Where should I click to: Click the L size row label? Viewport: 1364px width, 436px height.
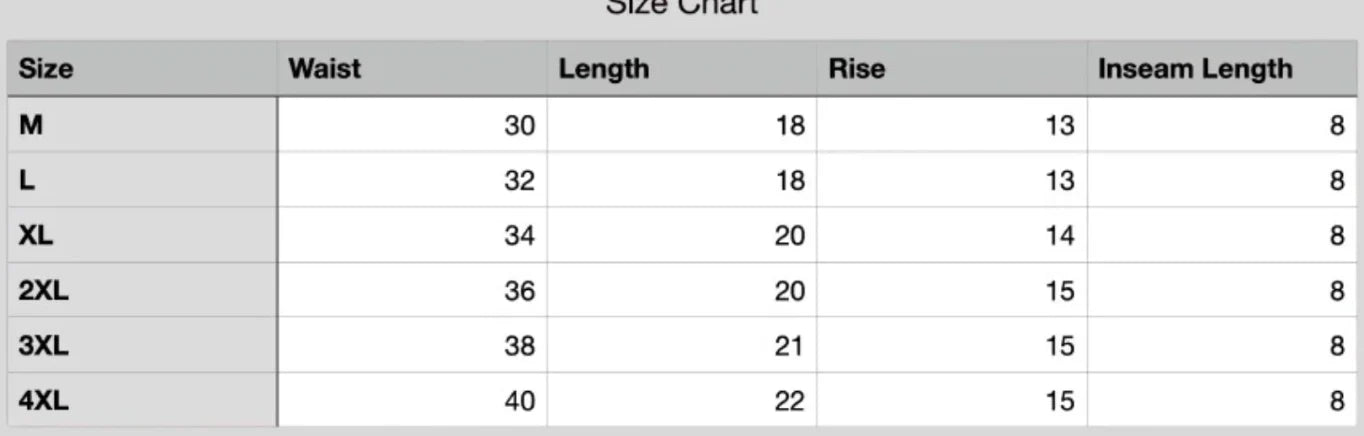click(28, 181)
